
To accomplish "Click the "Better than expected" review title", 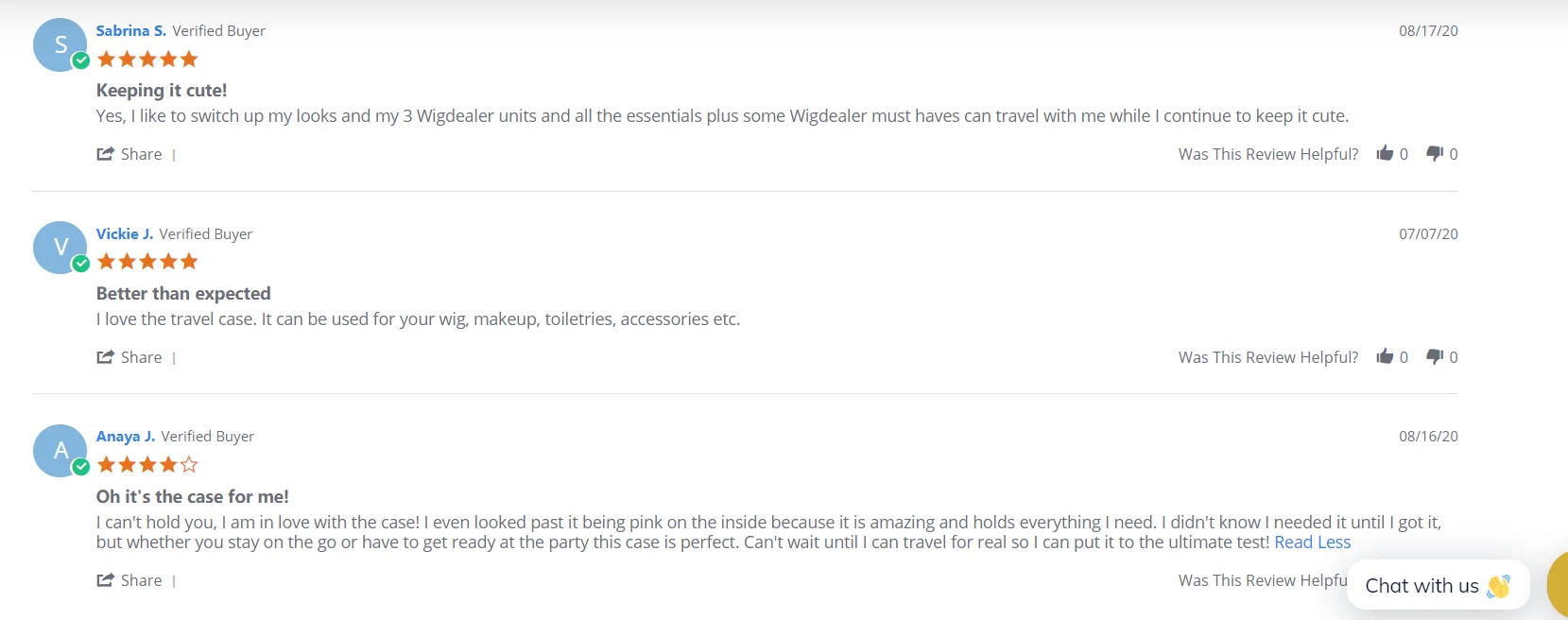I will pos(183,294).
